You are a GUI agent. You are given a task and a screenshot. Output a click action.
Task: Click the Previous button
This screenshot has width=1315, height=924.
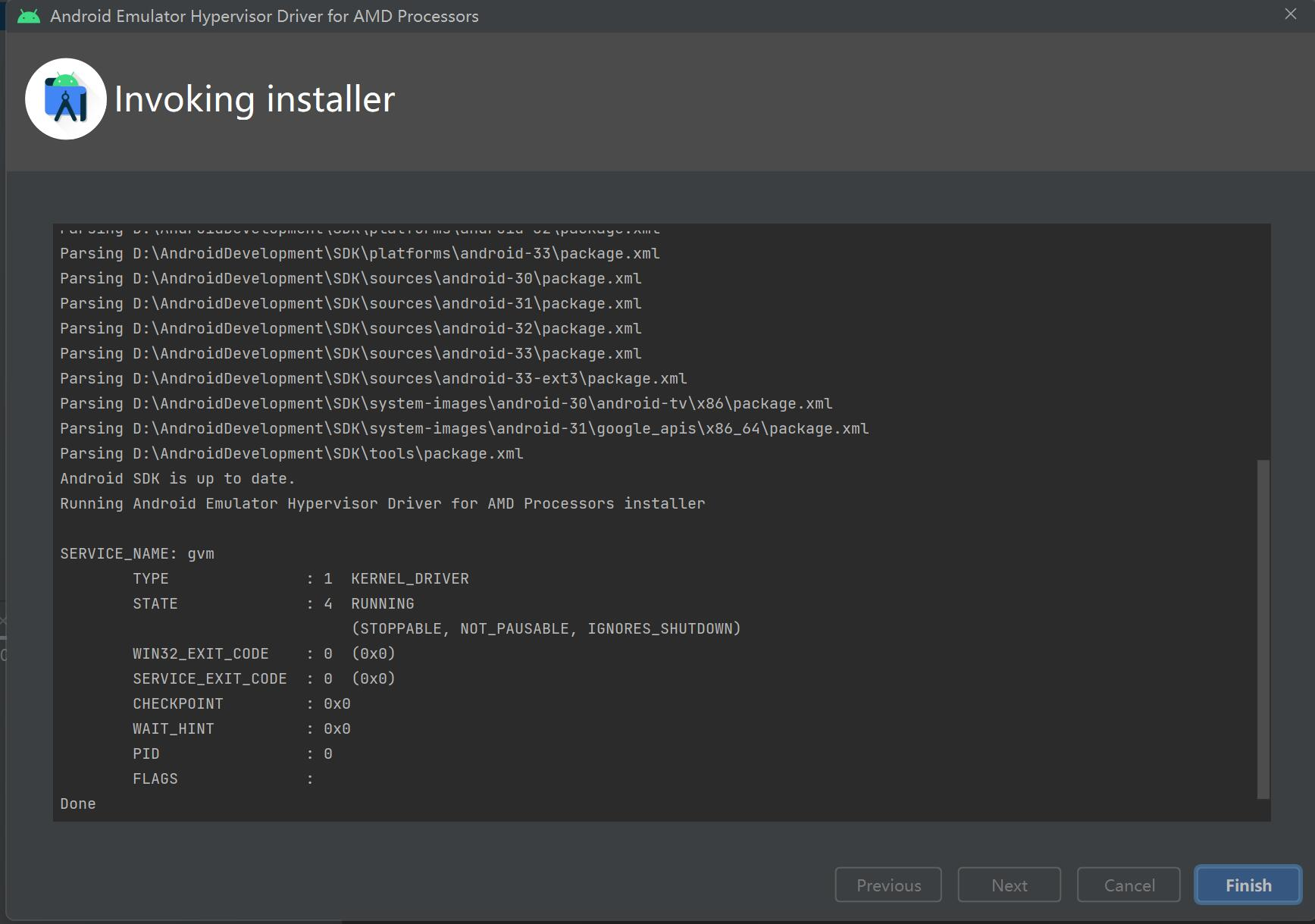click(888, 885)
